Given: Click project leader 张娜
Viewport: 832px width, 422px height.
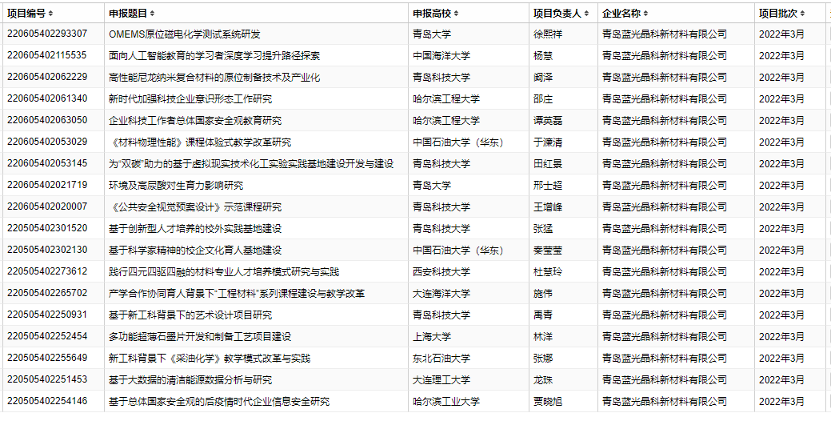Looking at the screenshot, I should [543, 358].
